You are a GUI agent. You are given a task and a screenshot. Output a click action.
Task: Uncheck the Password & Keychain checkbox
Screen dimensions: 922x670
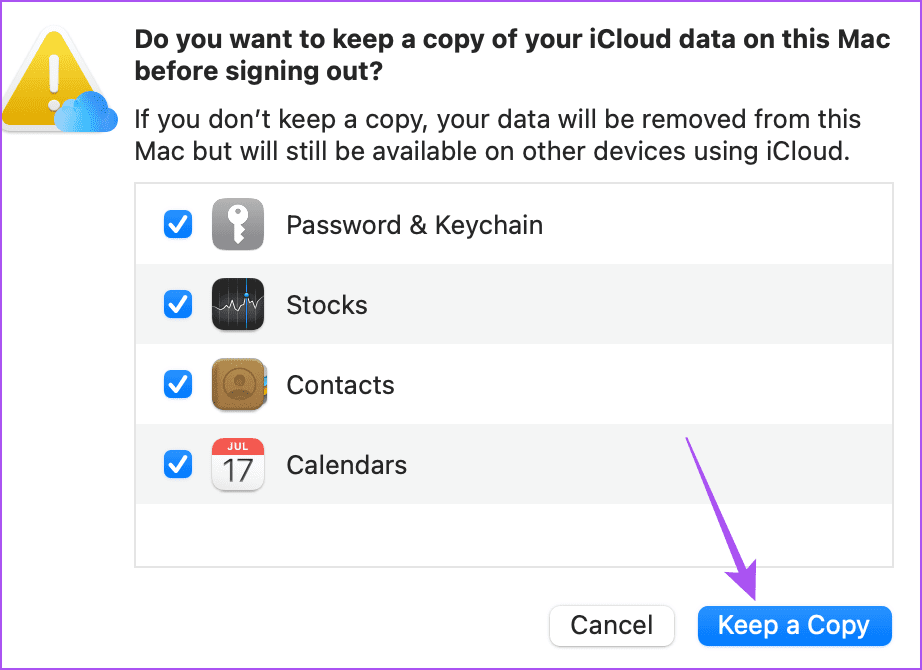pos(178,225)
